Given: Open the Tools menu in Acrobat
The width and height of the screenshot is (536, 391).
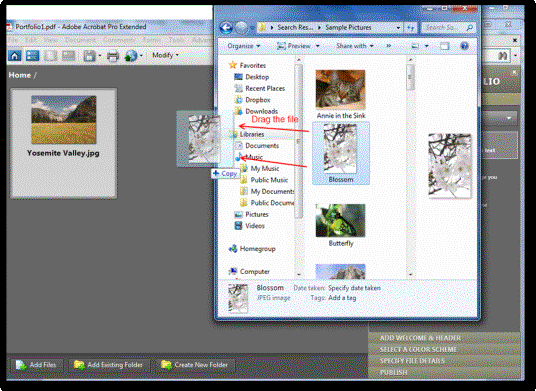Looking at the screenshot, I should pos(177,40).
